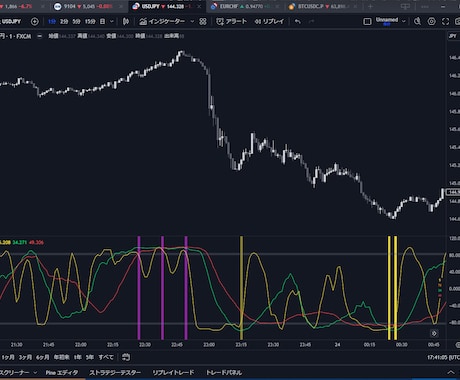Screen dimensions: 460x380
Task: Select the 年初来 date range
Action: tap(62, 357)
